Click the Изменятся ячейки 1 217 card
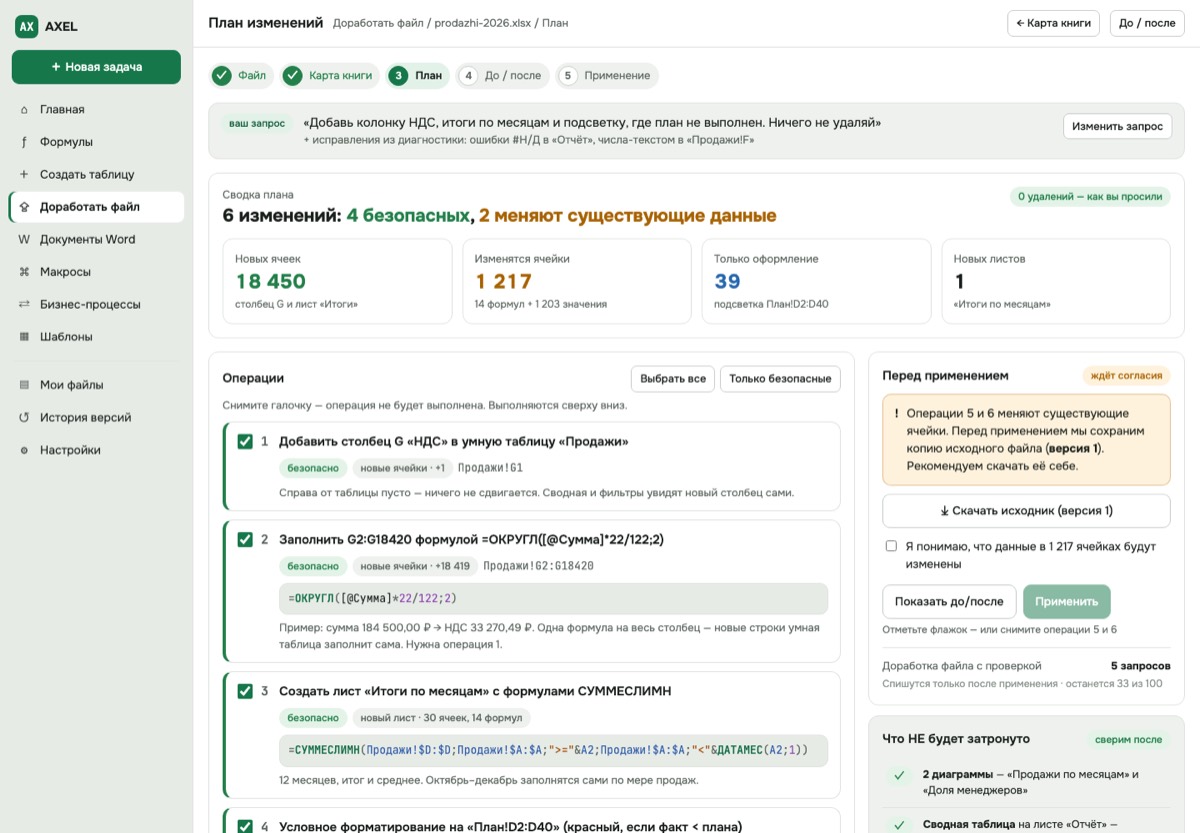Image resolution: width=1200 pixels, height=833 pixels. click(576, 281)
